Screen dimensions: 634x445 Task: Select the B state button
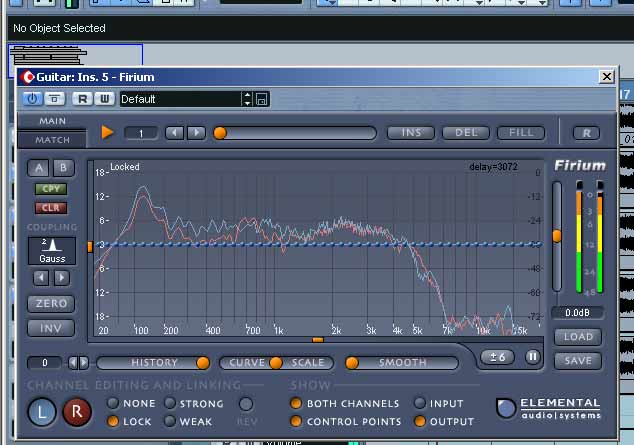63,168
